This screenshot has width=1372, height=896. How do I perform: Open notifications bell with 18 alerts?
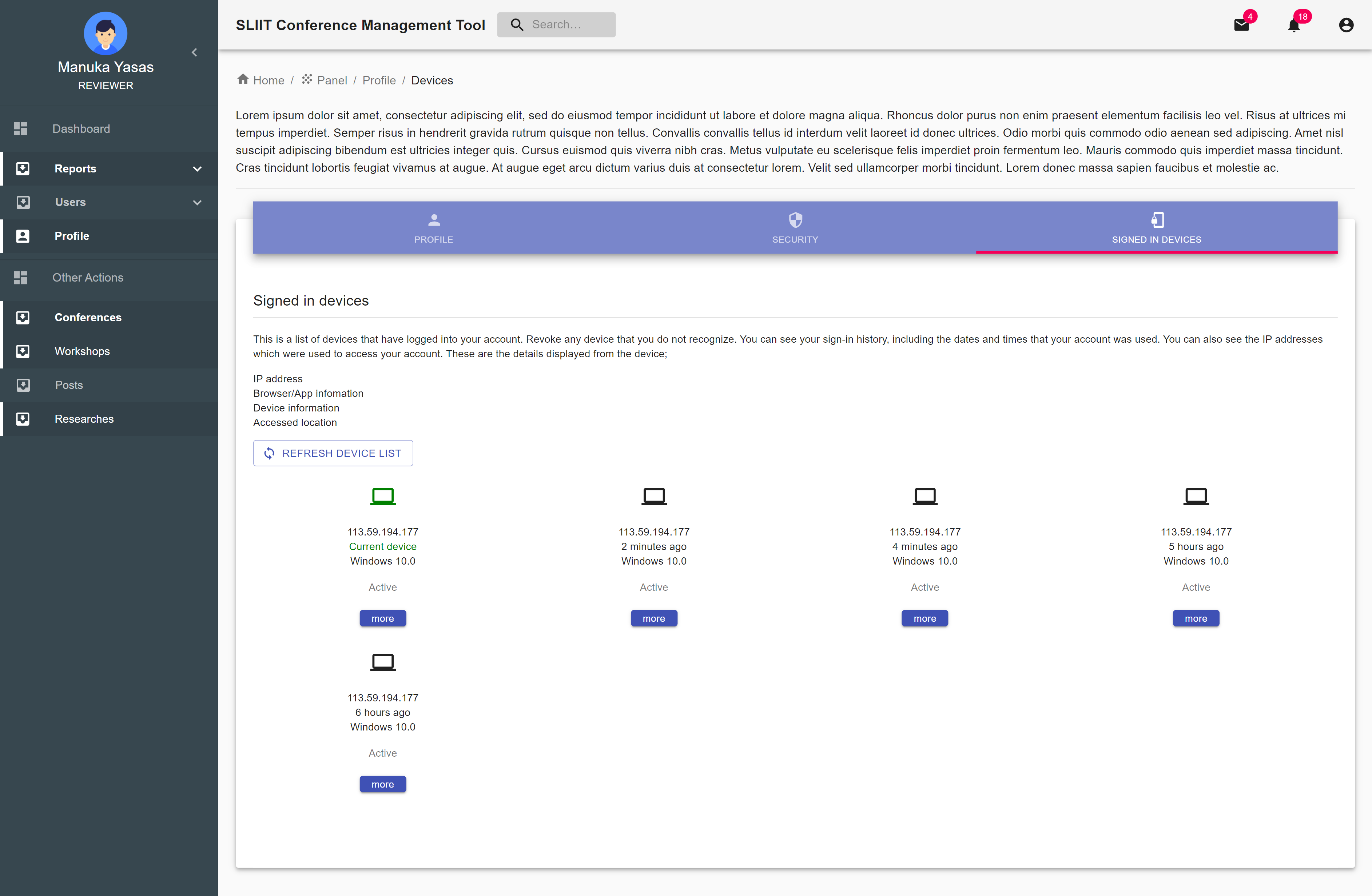coord(1294,25)
